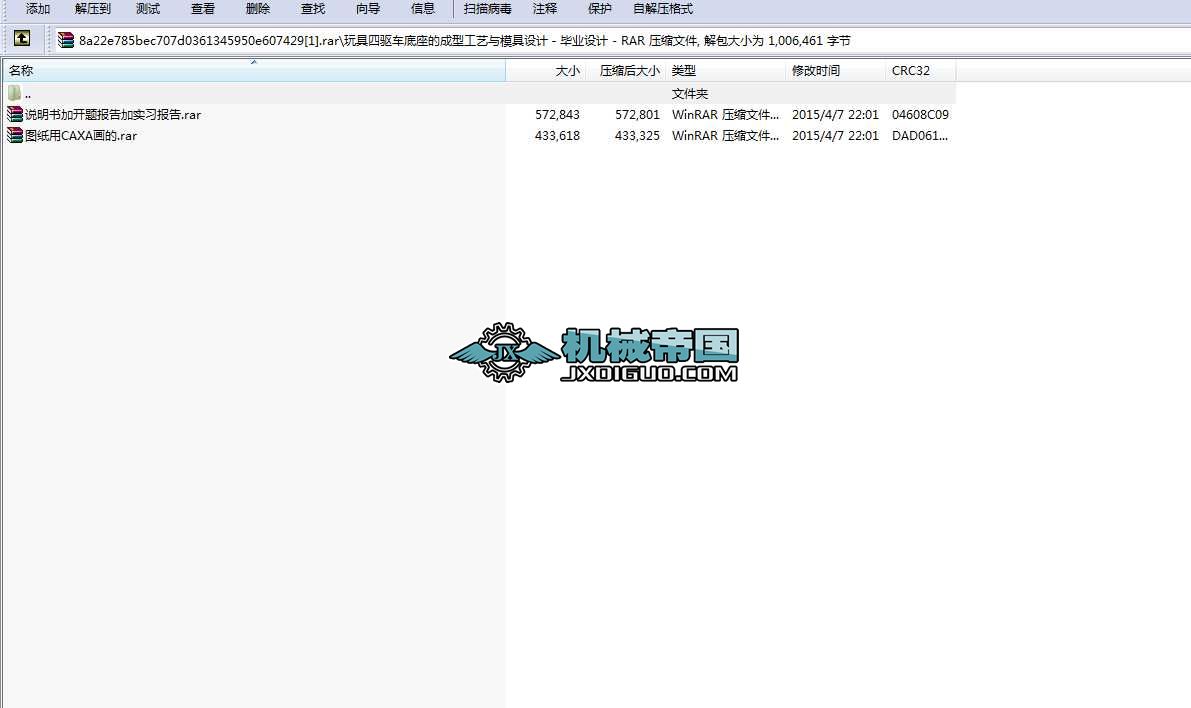
Task: Click the 自解压格式 (SFX) toolbar button
Action: (x=663, y=9)
